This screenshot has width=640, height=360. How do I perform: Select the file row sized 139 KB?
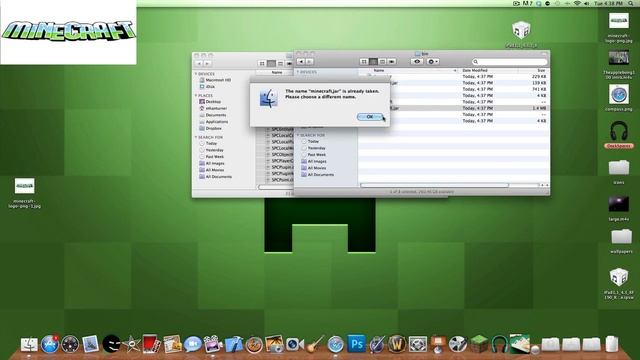(x=454, y=83)
